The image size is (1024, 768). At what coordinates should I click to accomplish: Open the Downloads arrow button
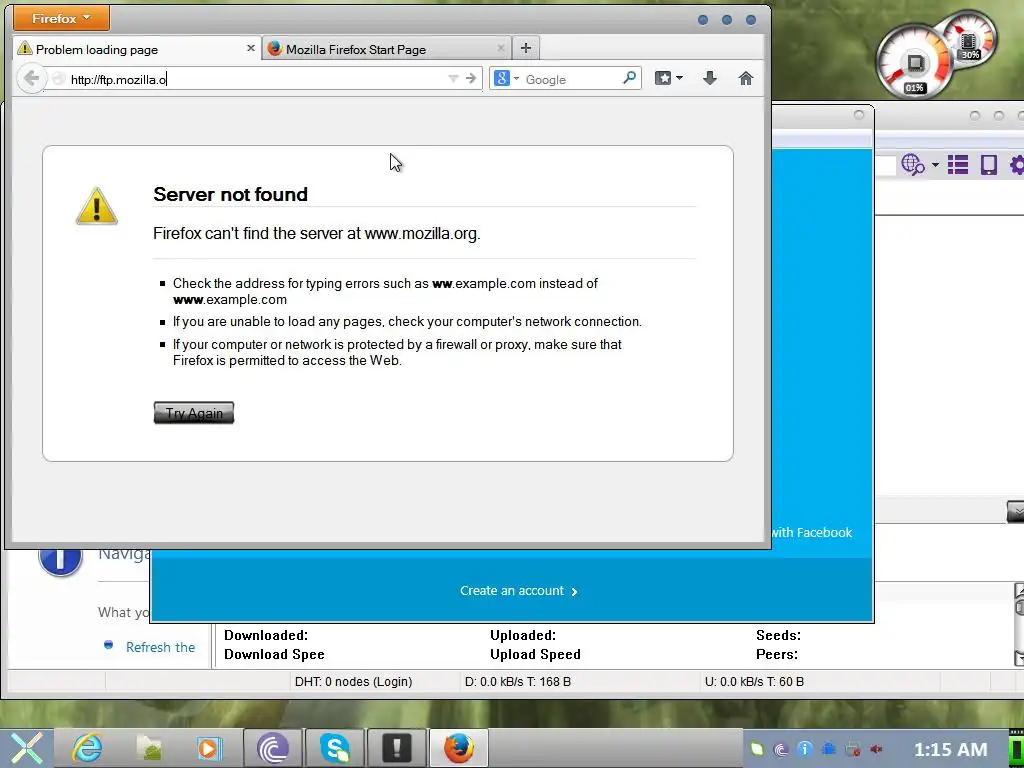[x=710, y=78]
